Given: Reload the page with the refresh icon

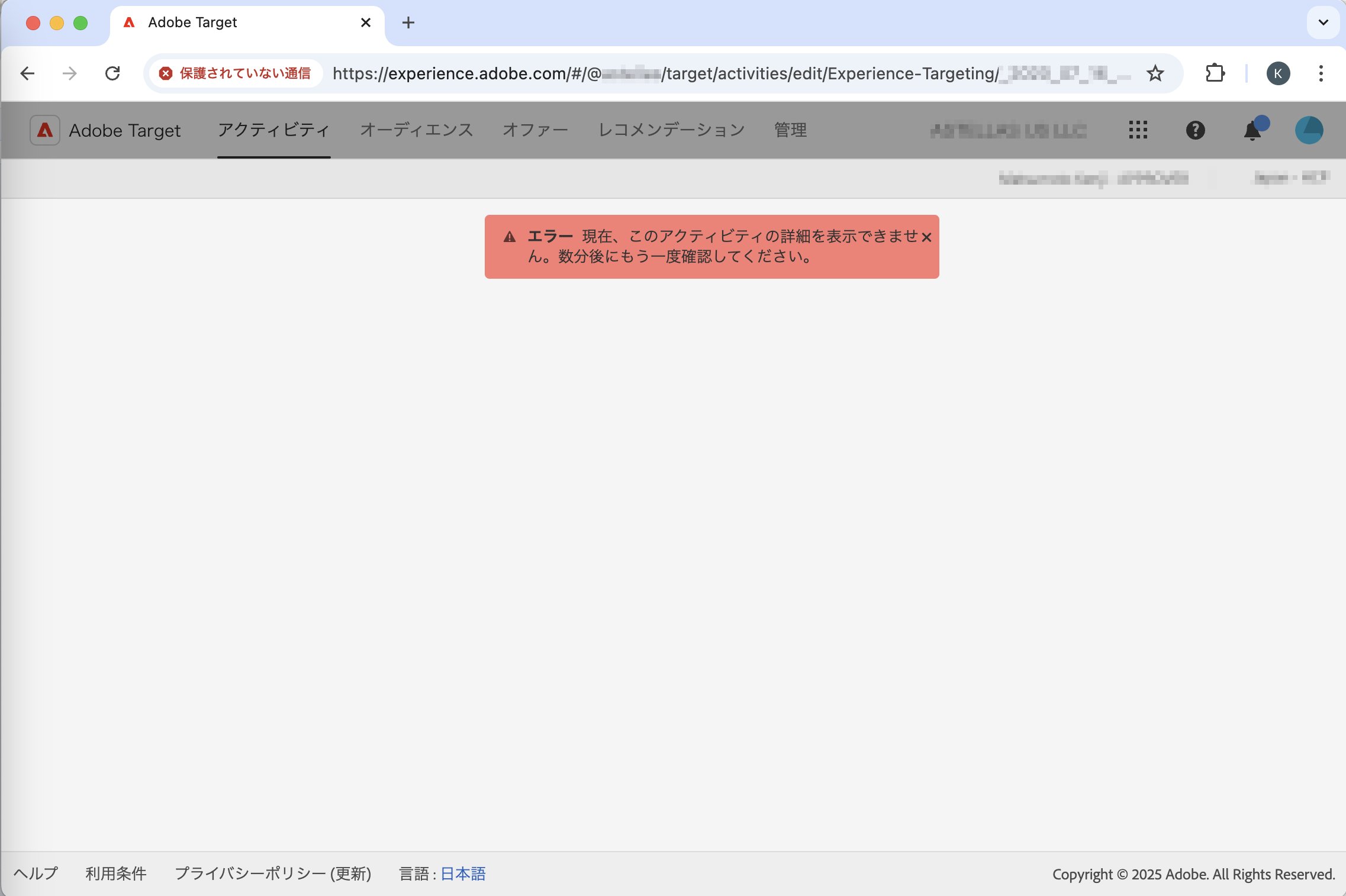Looking at the screenshot, I should [x=114, y=73].
